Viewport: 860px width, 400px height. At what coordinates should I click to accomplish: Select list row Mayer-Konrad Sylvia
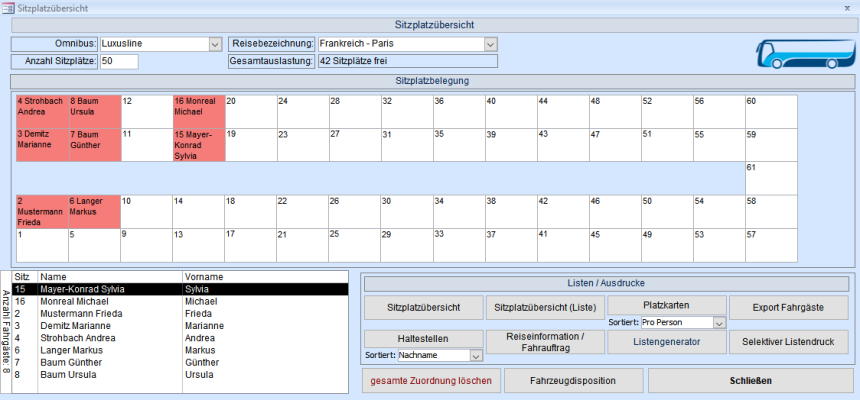180,289
